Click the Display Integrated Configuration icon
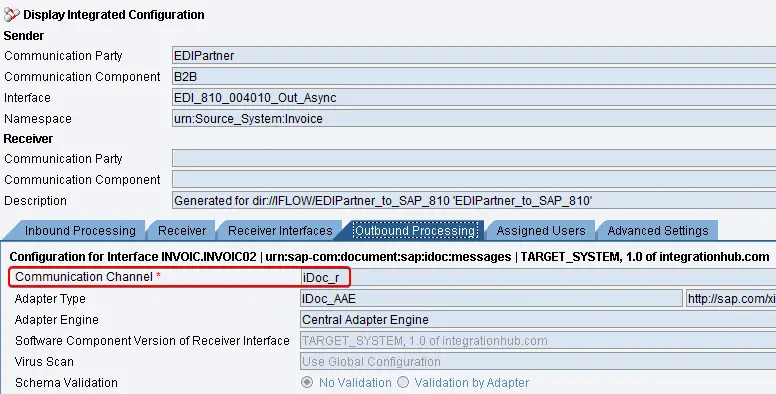 coord(11,15)
